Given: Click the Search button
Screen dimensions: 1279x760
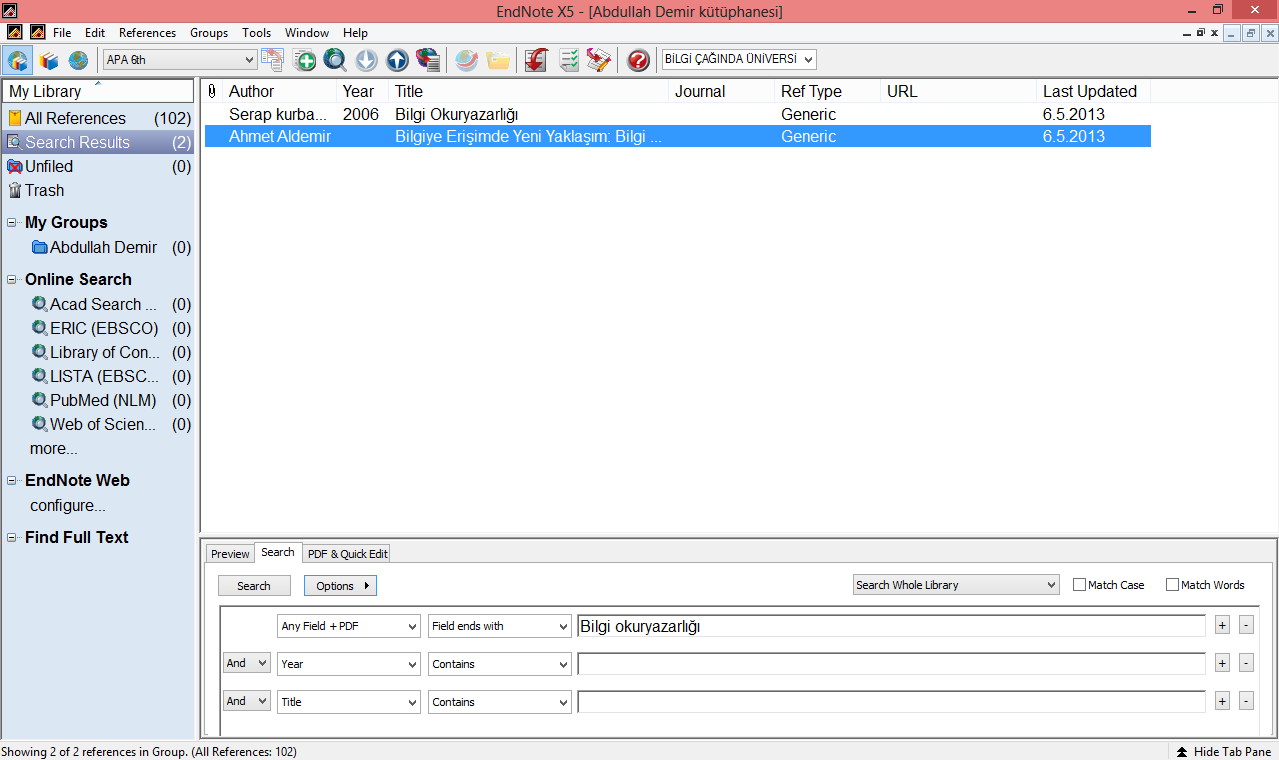Looking at the screenshot, I should 254,586.
